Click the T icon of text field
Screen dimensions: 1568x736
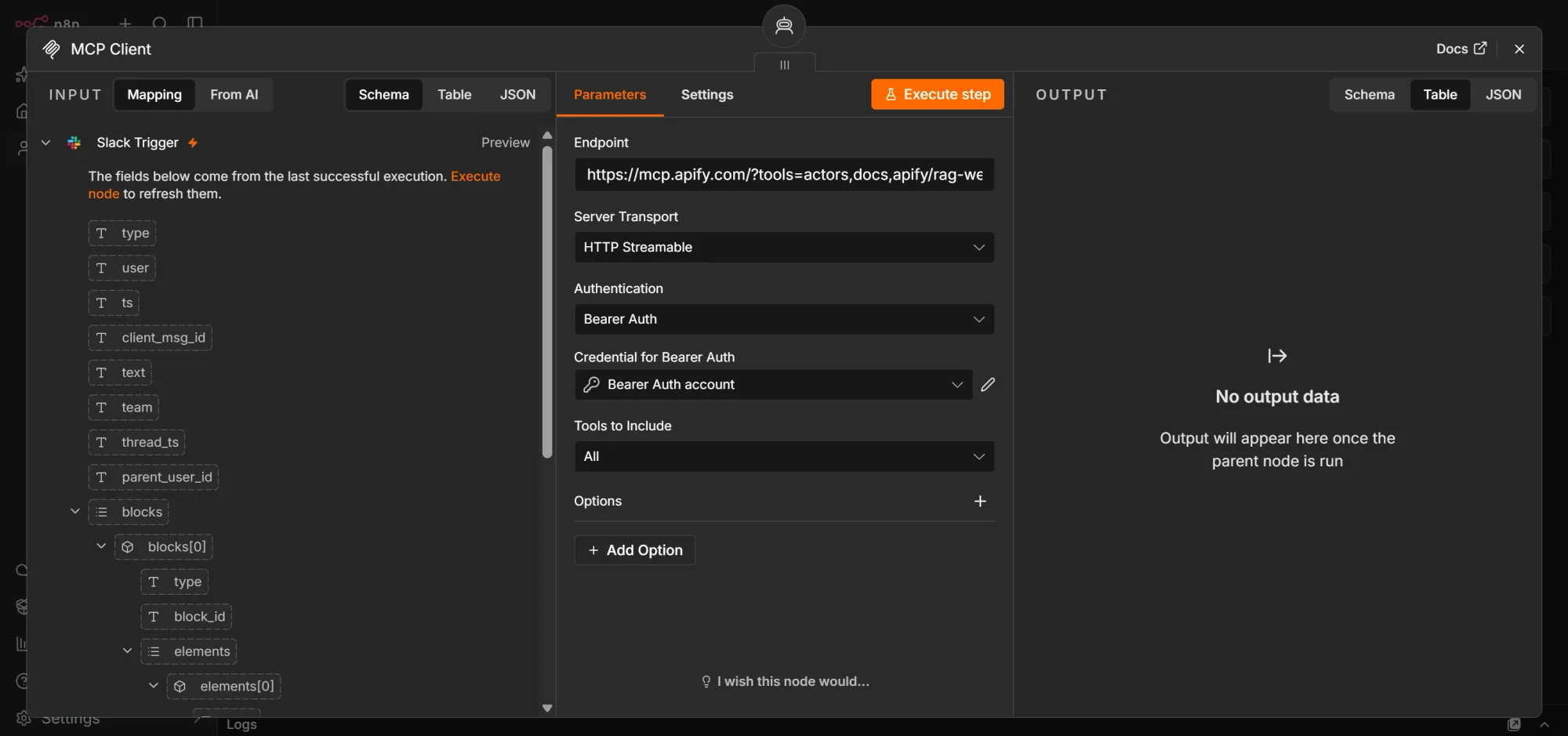pos(101,373)
